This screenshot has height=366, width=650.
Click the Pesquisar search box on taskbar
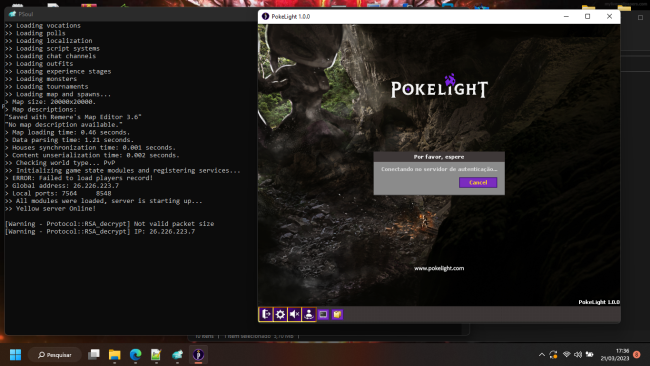coord(55,355)
